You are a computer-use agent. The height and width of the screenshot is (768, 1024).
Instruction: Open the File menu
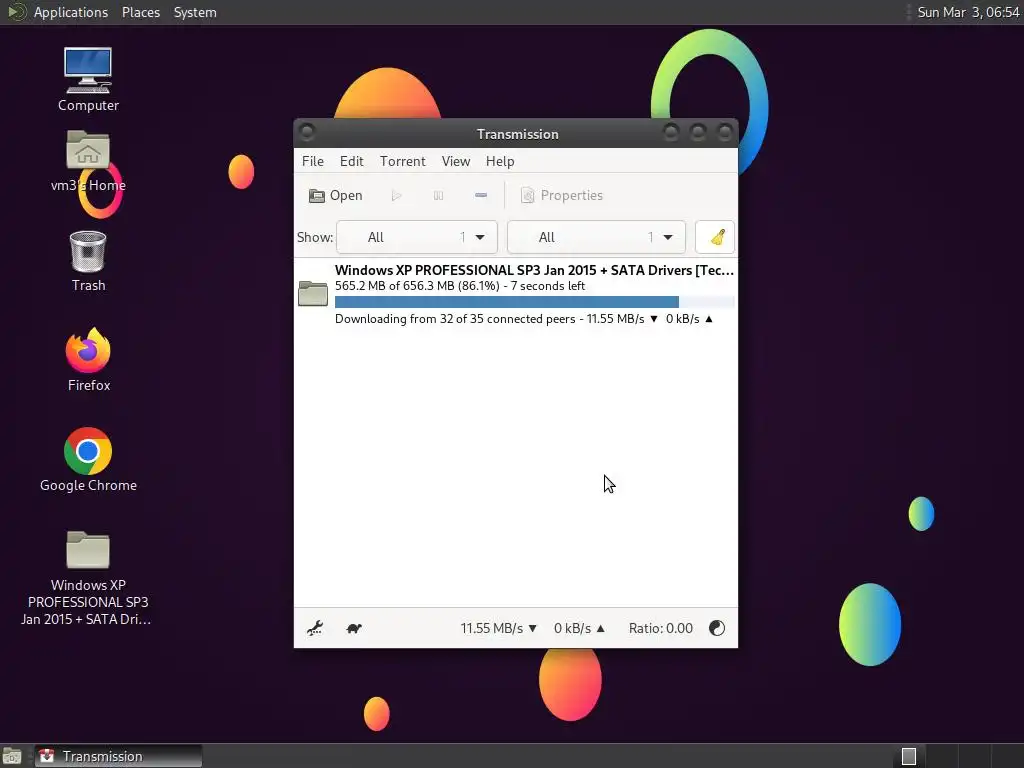coord(313,161)
